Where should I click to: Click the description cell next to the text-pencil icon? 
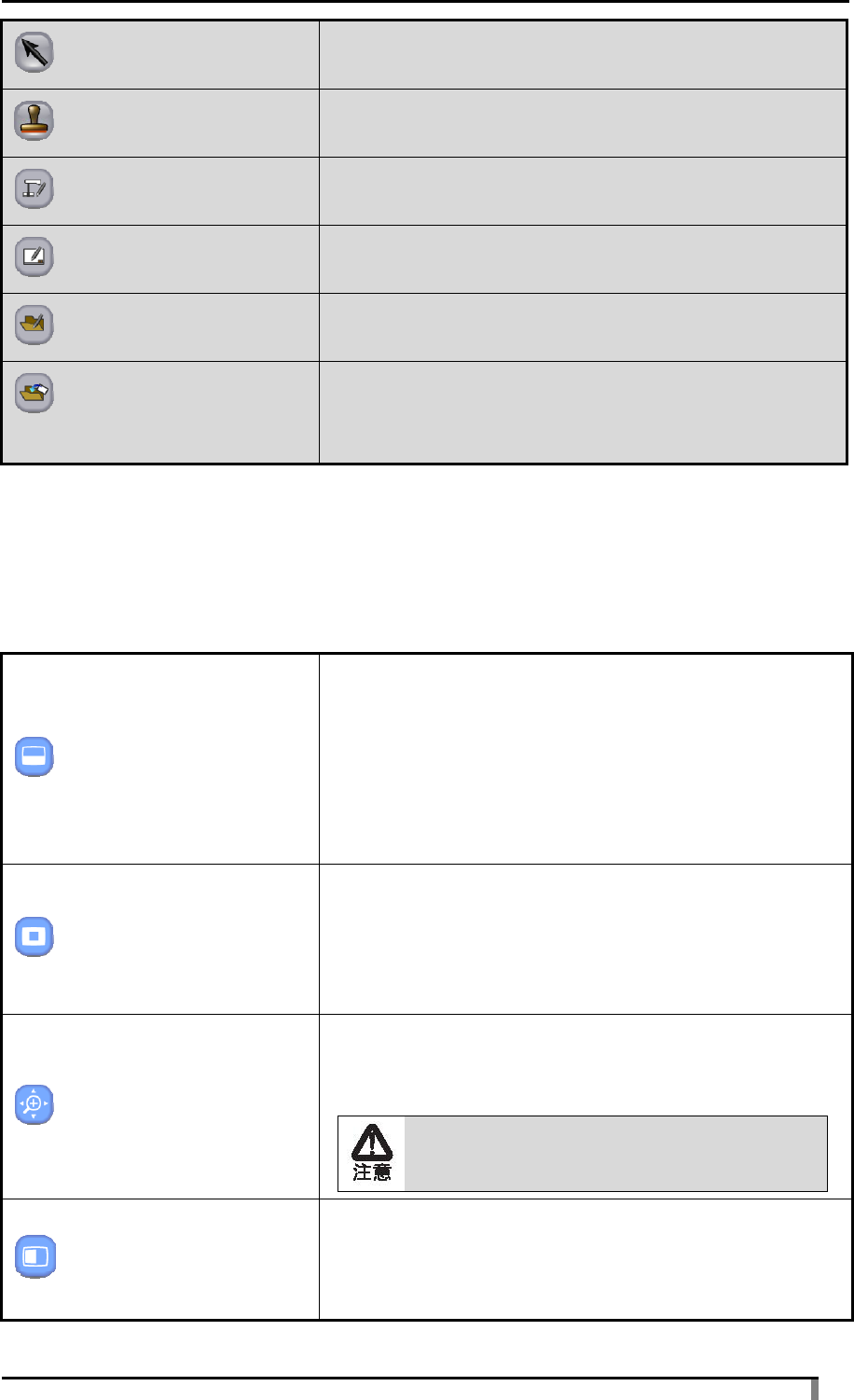583,191
